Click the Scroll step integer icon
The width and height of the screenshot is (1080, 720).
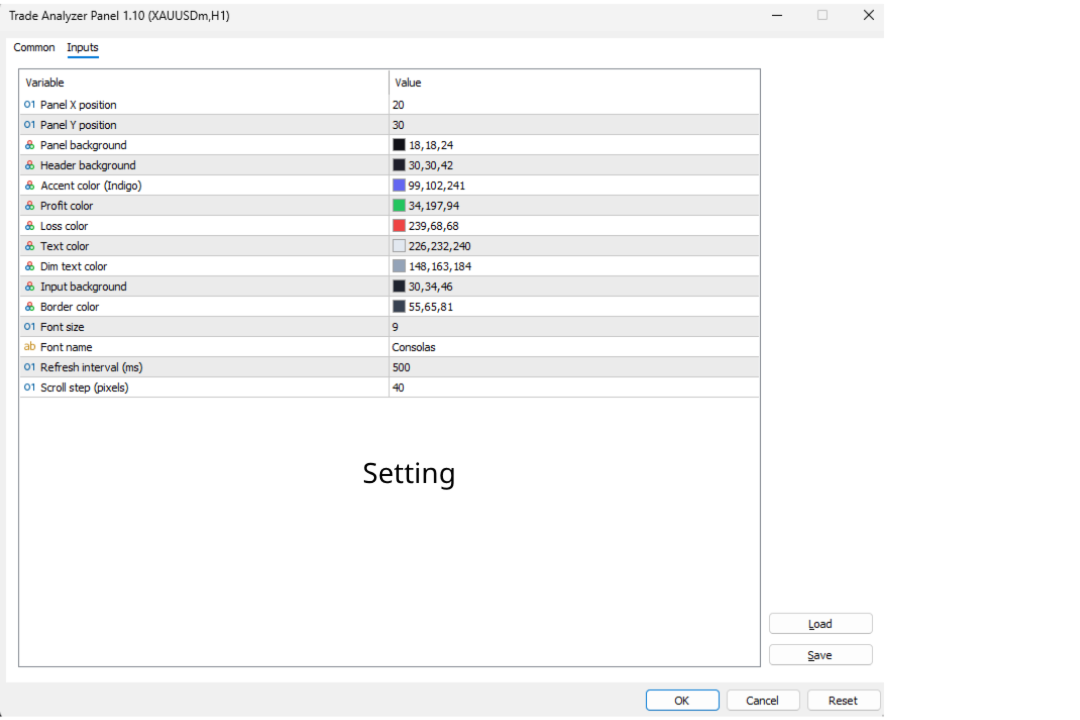tap(30, 387)
